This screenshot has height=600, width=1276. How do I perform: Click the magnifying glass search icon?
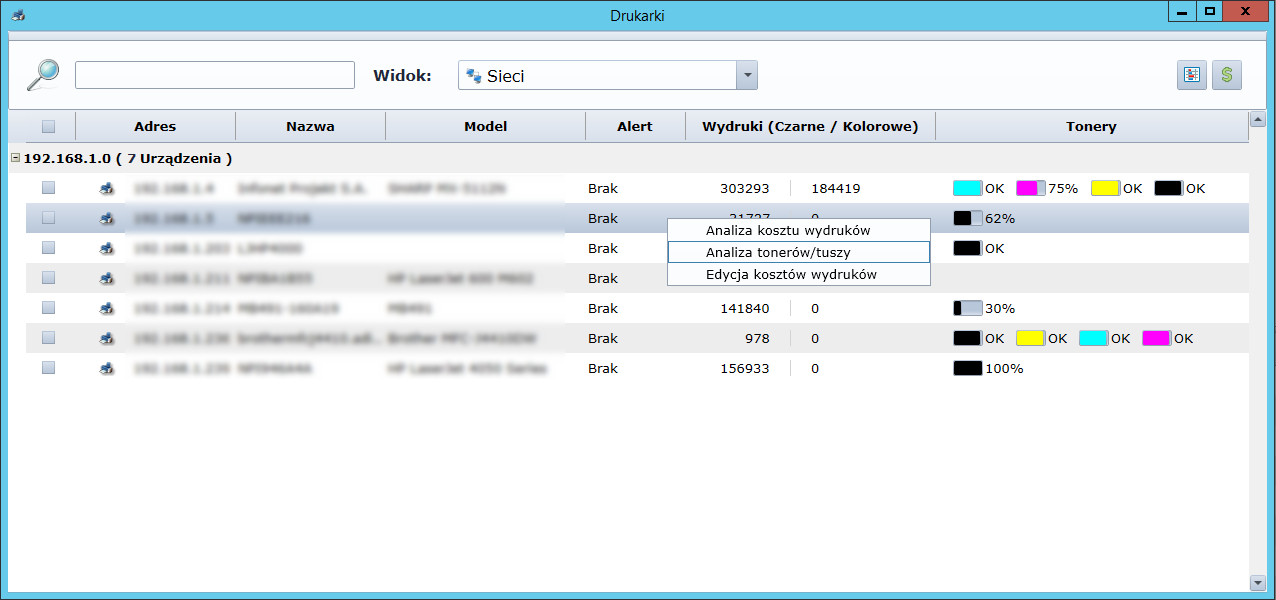click(42, 75)
